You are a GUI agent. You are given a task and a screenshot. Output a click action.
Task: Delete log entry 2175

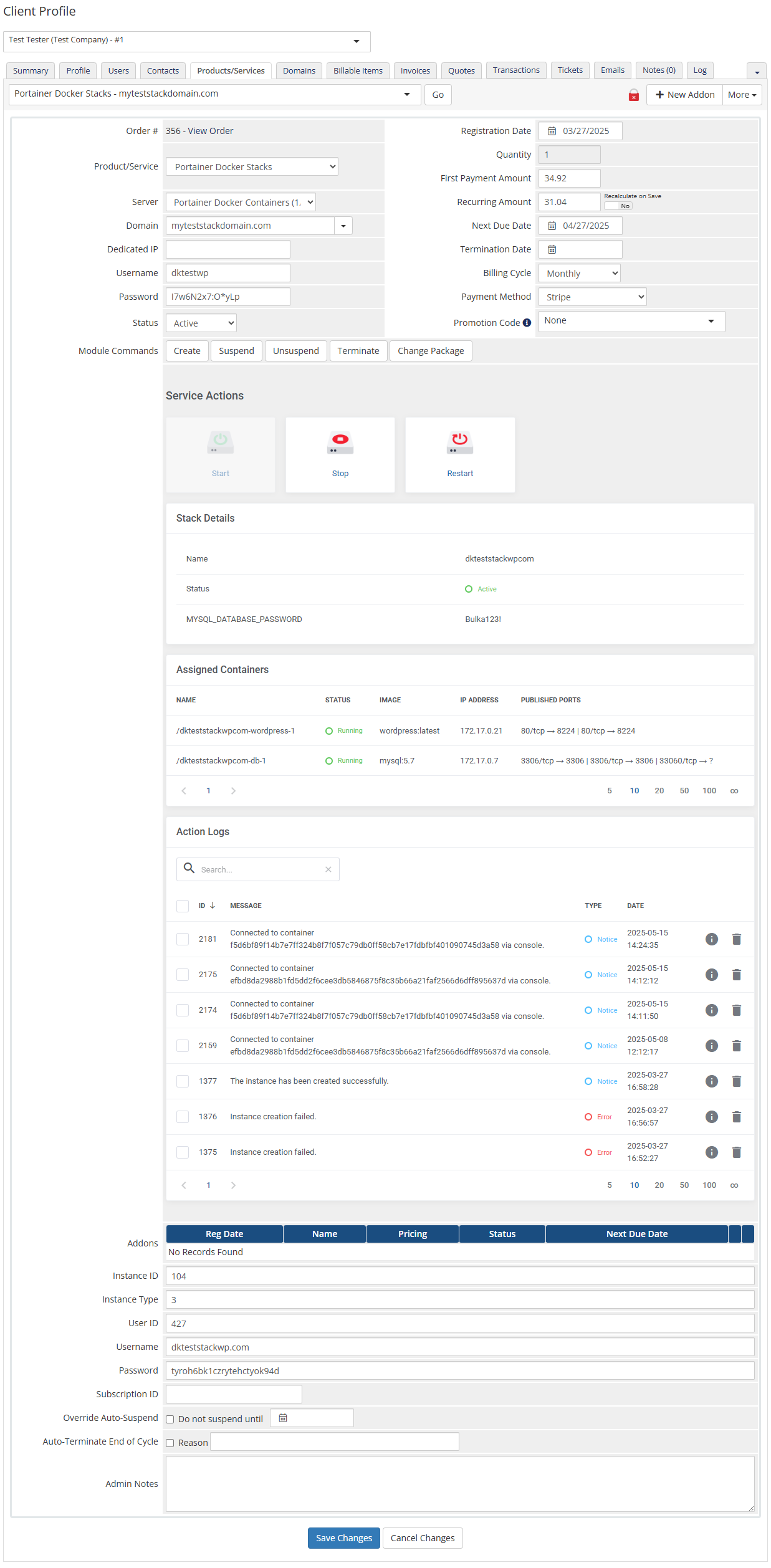pos(736,975)
